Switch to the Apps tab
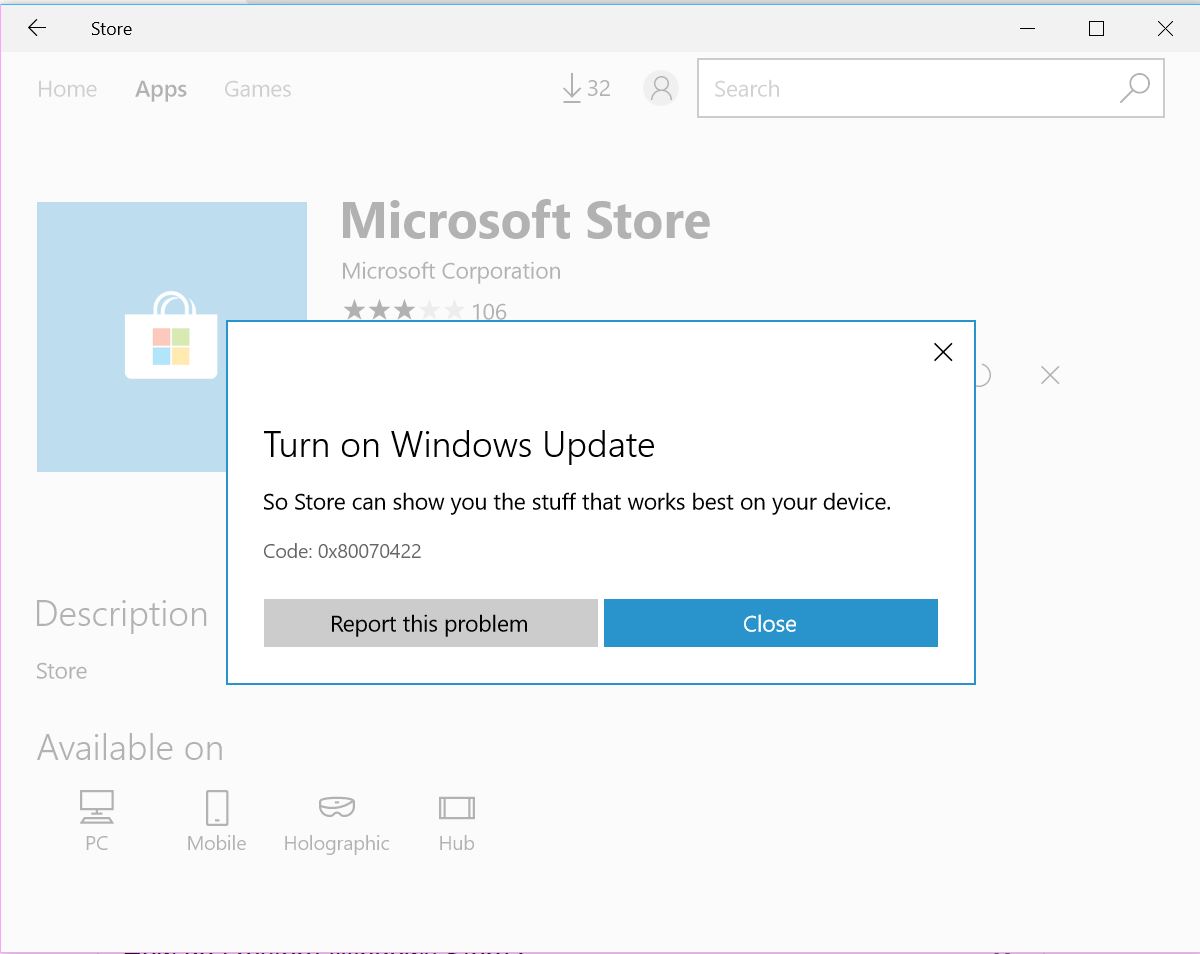 click(161, 89)
